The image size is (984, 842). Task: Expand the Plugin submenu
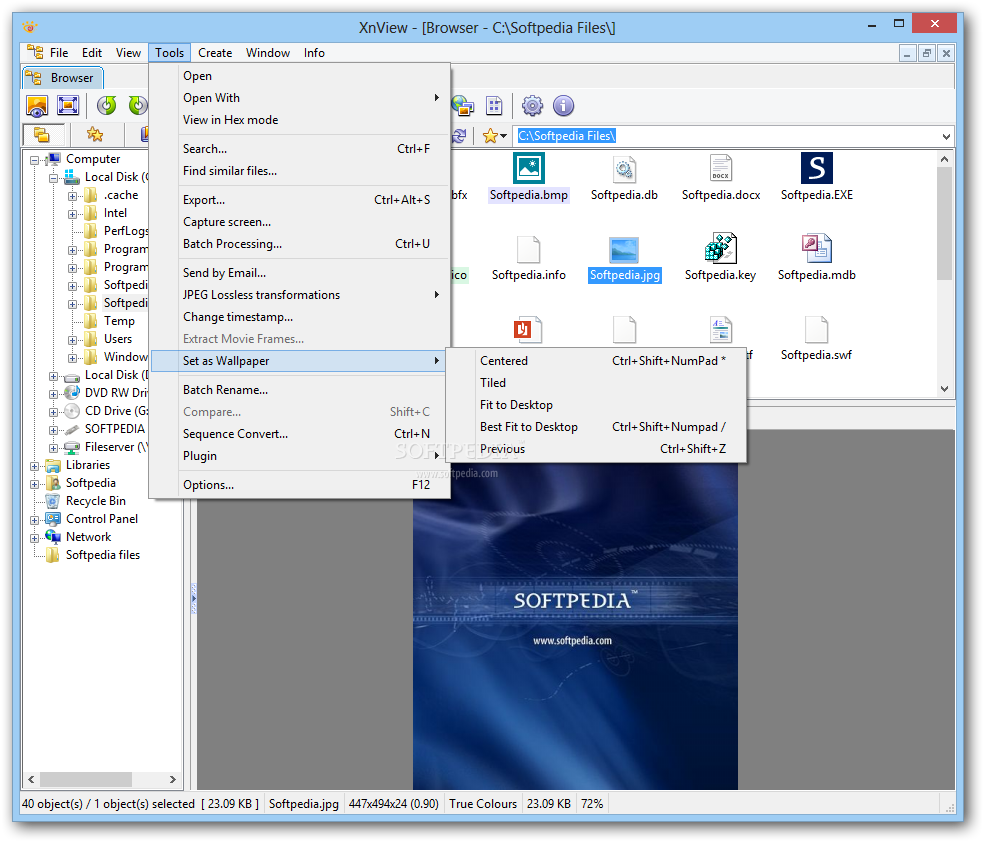[x=299, y=456]
